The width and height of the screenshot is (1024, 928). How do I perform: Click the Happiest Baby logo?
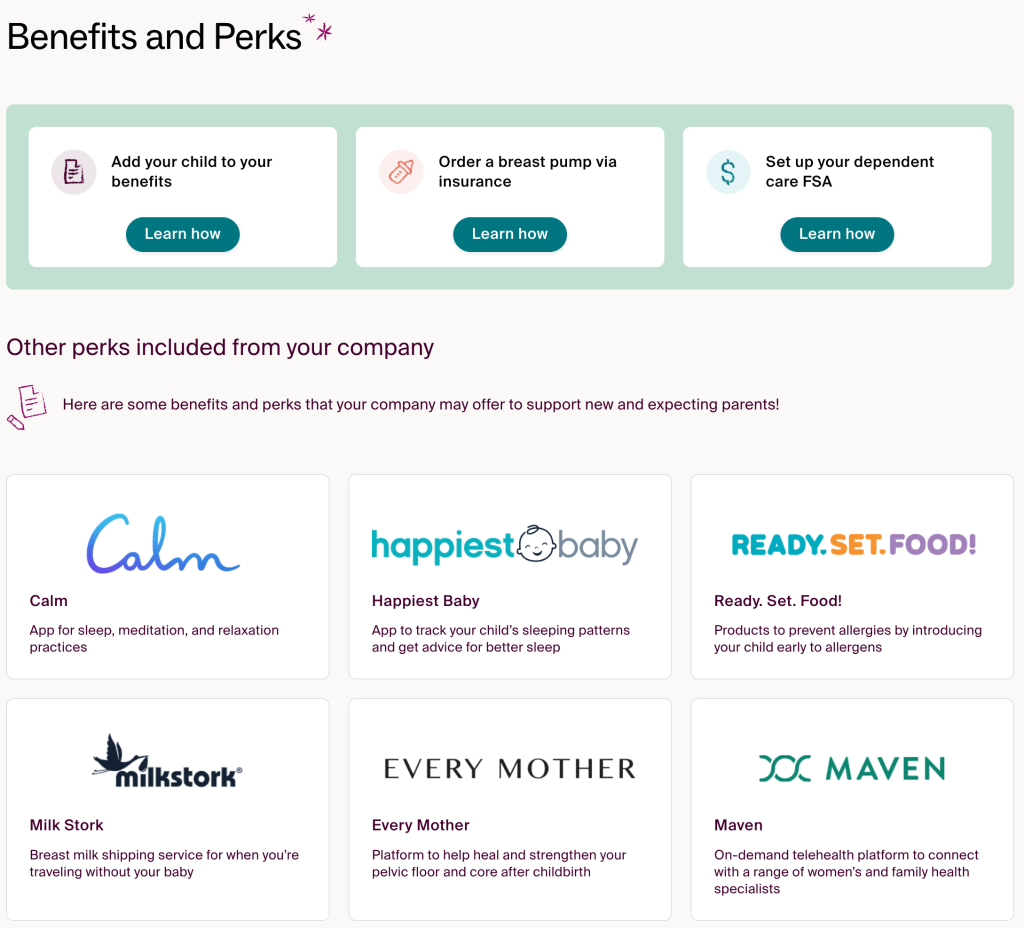pyautogui.click(x=504, y=545)
